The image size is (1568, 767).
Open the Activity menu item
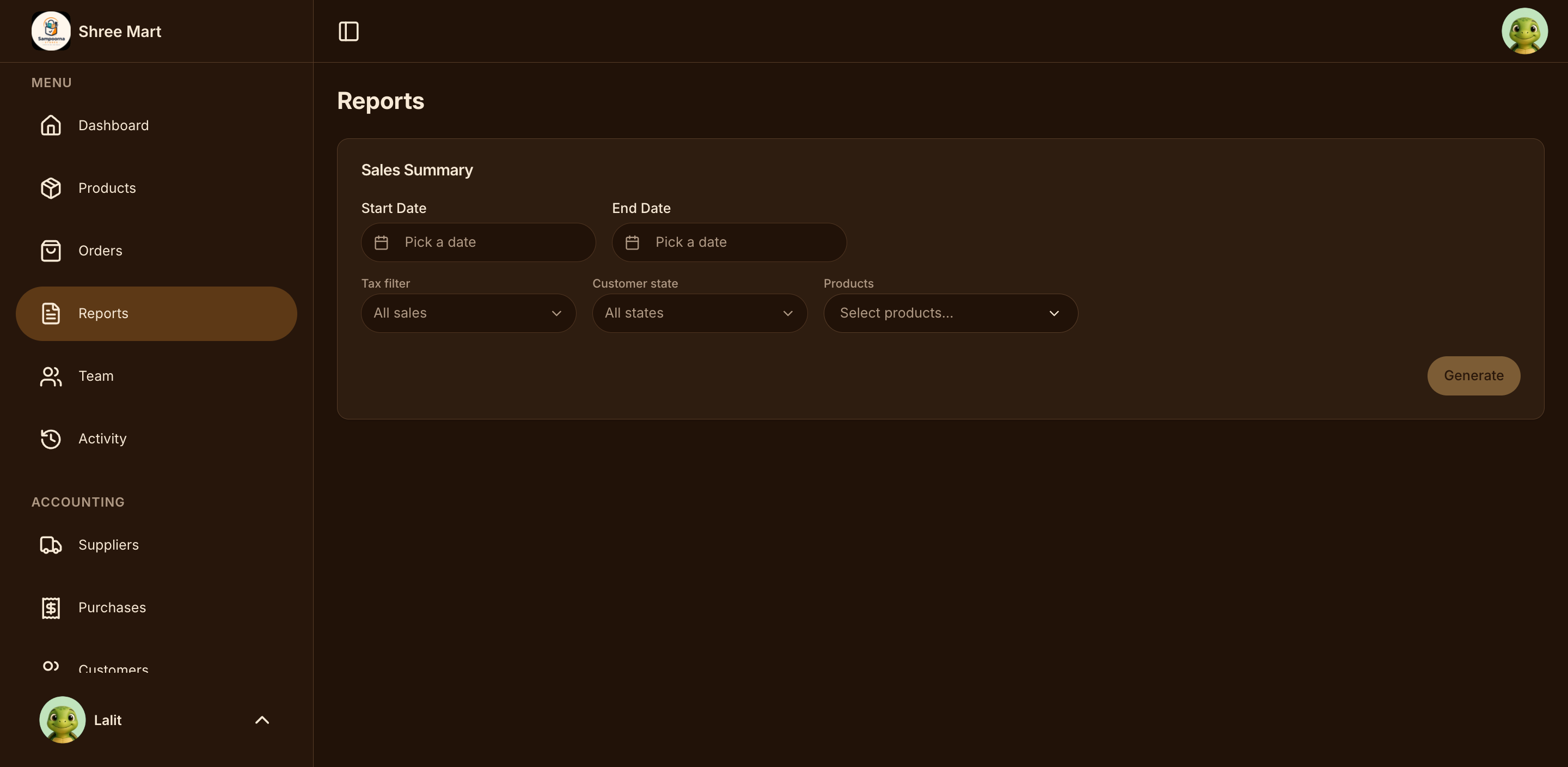156,439
